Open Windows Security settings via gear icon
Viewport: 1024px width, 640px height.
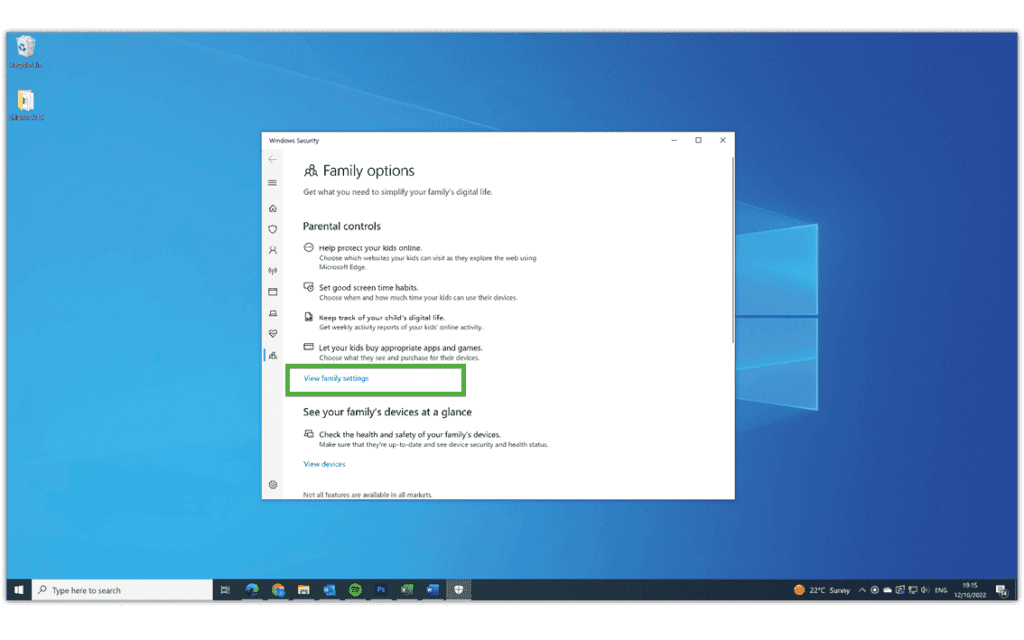tap(272, 485)
